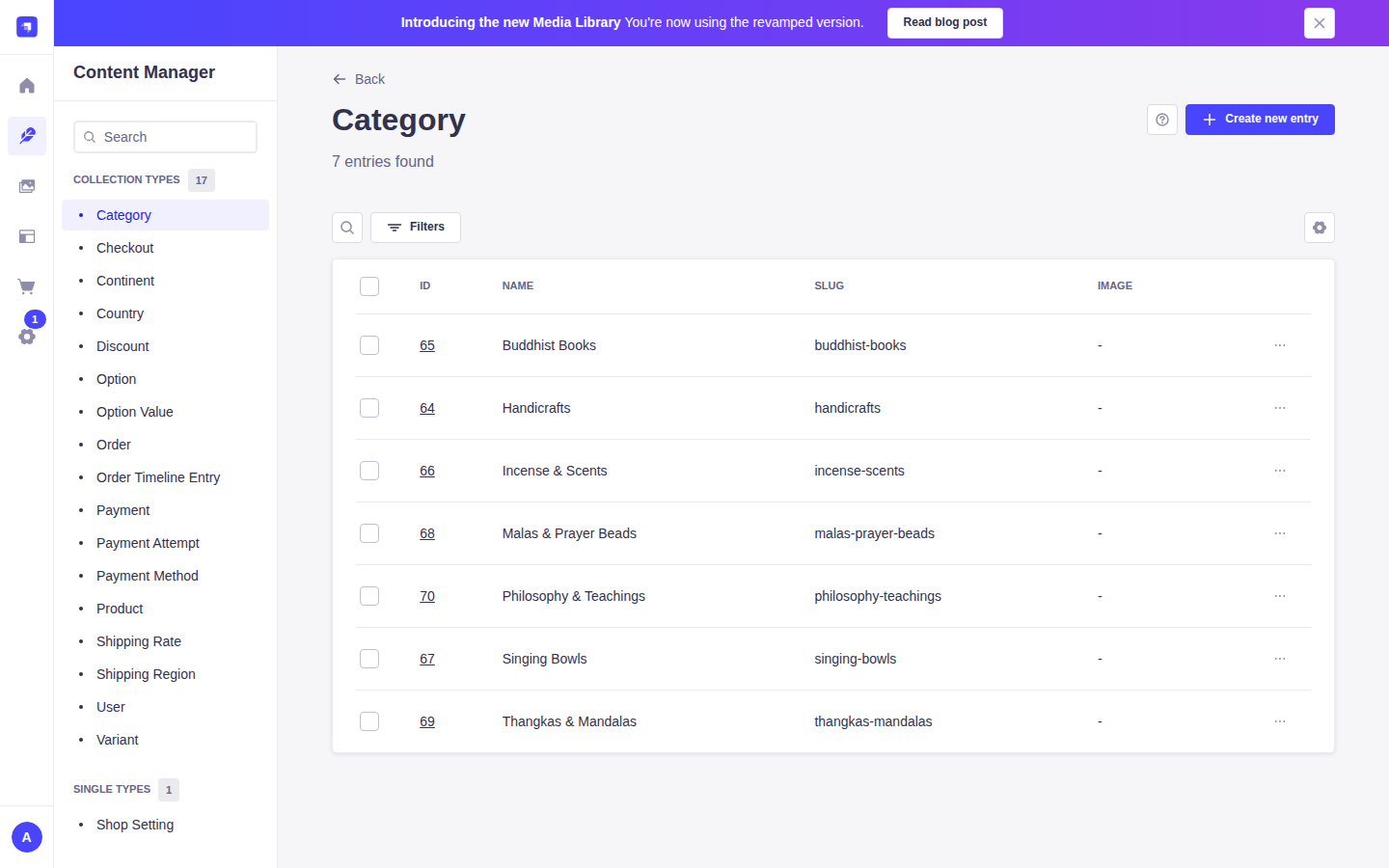
Task: Open Content-Type Builder layout icon
Action: [27, 236]
